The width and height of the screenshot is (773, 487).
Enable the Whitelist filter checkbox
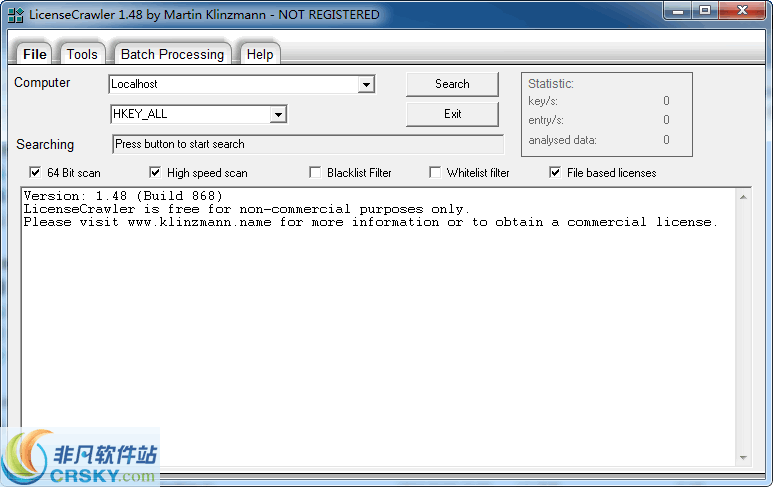coord(435,173)
